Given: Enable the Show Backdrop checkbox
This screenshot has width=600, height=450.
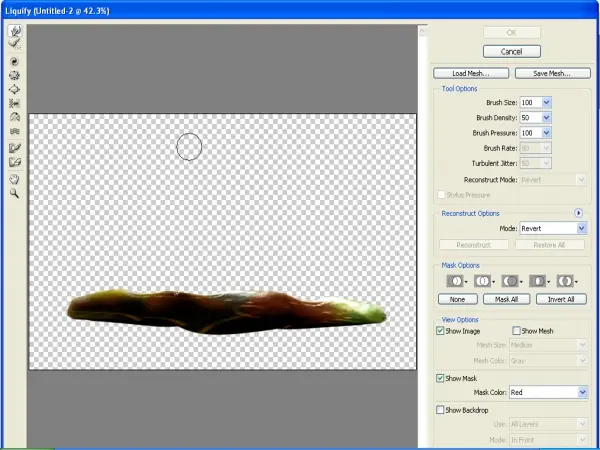Looking at the screenshot, I should click(440, 410).
